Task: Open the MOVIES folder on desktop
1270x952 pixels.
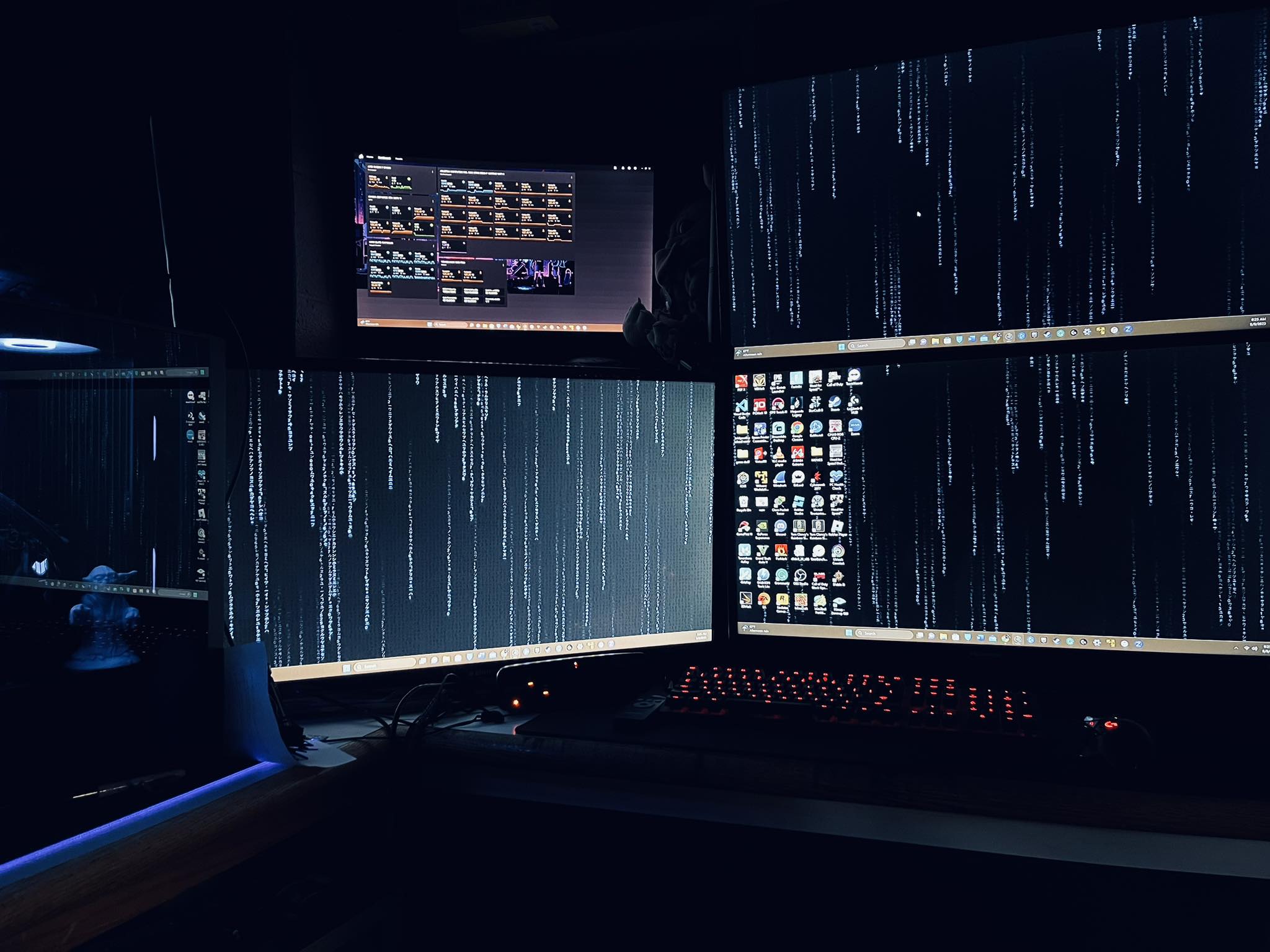Action: [x=817, y=452]
